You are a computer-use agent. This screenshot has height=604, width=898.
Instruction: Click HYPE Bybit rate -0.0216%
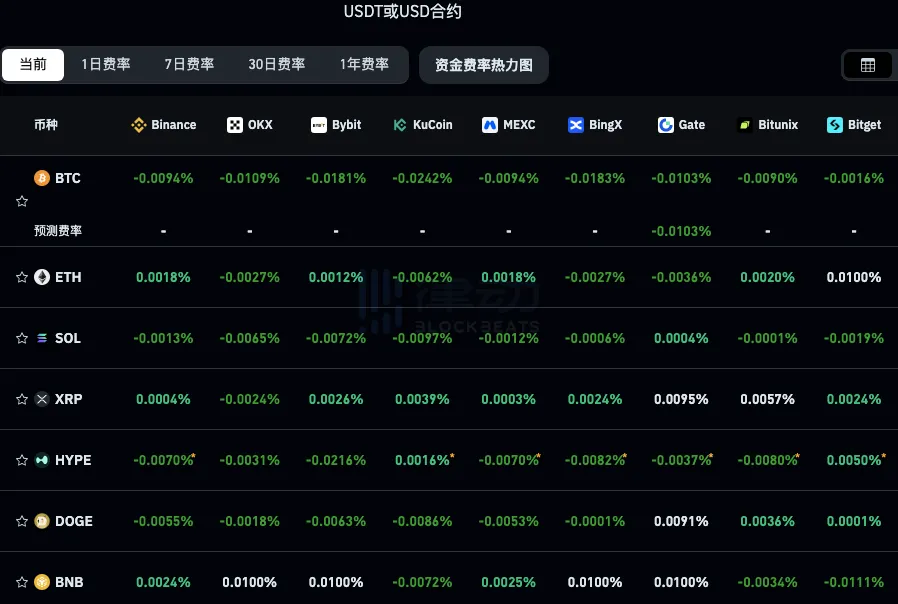(336, 460)
